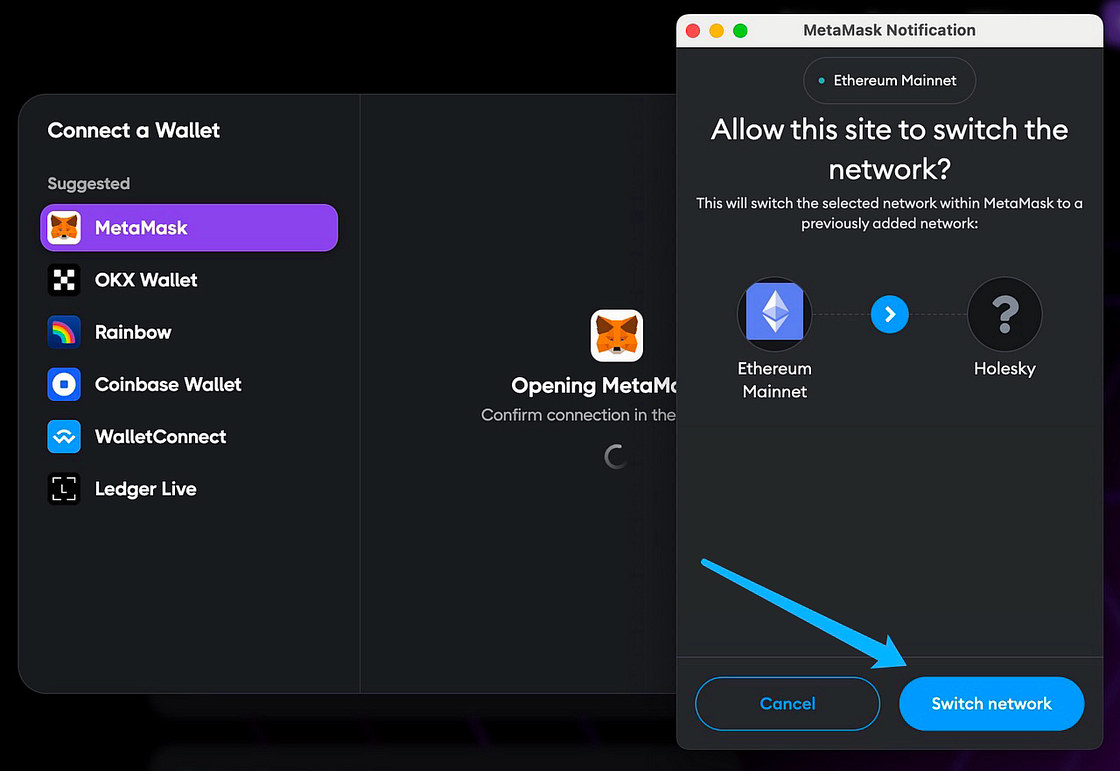Click the loading spinner under Opening MetaMask
The image size is (1120, 771).
[x=617, y=456]
